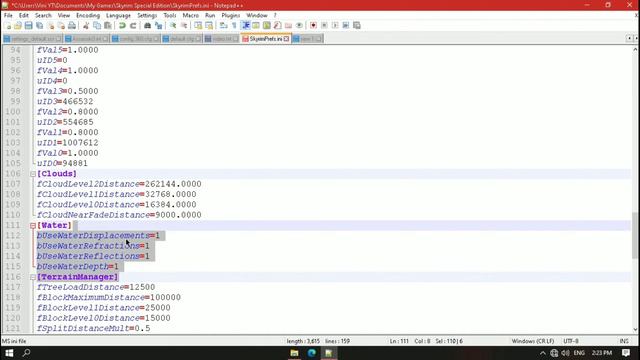Save the recorded macro toolbar icon
Image resolution: width=640 pixels, height=360 pixels.
(357, 25)
